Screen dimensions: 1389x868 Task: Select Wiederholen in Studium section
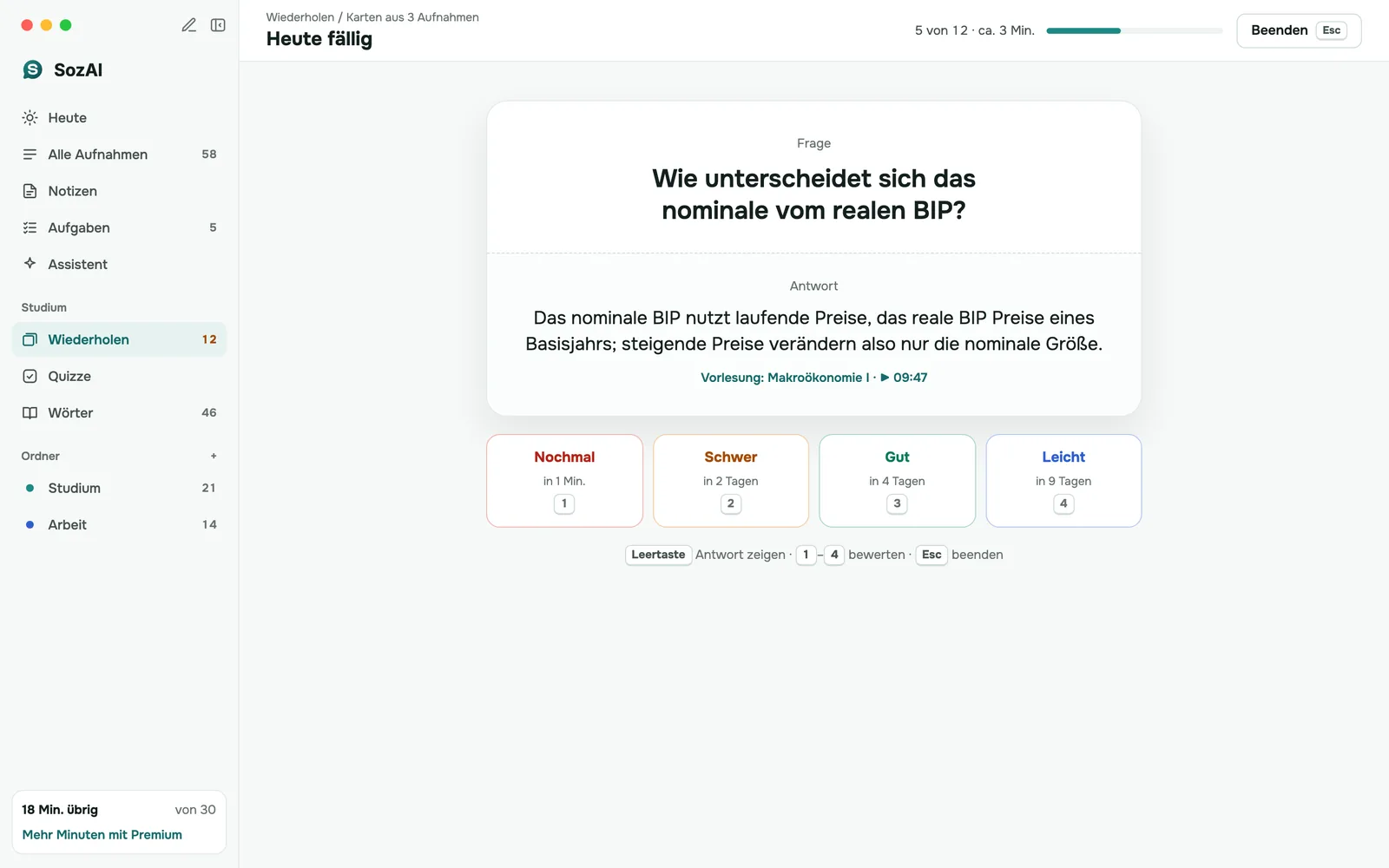pyautogui.click(x=119, y=339)
